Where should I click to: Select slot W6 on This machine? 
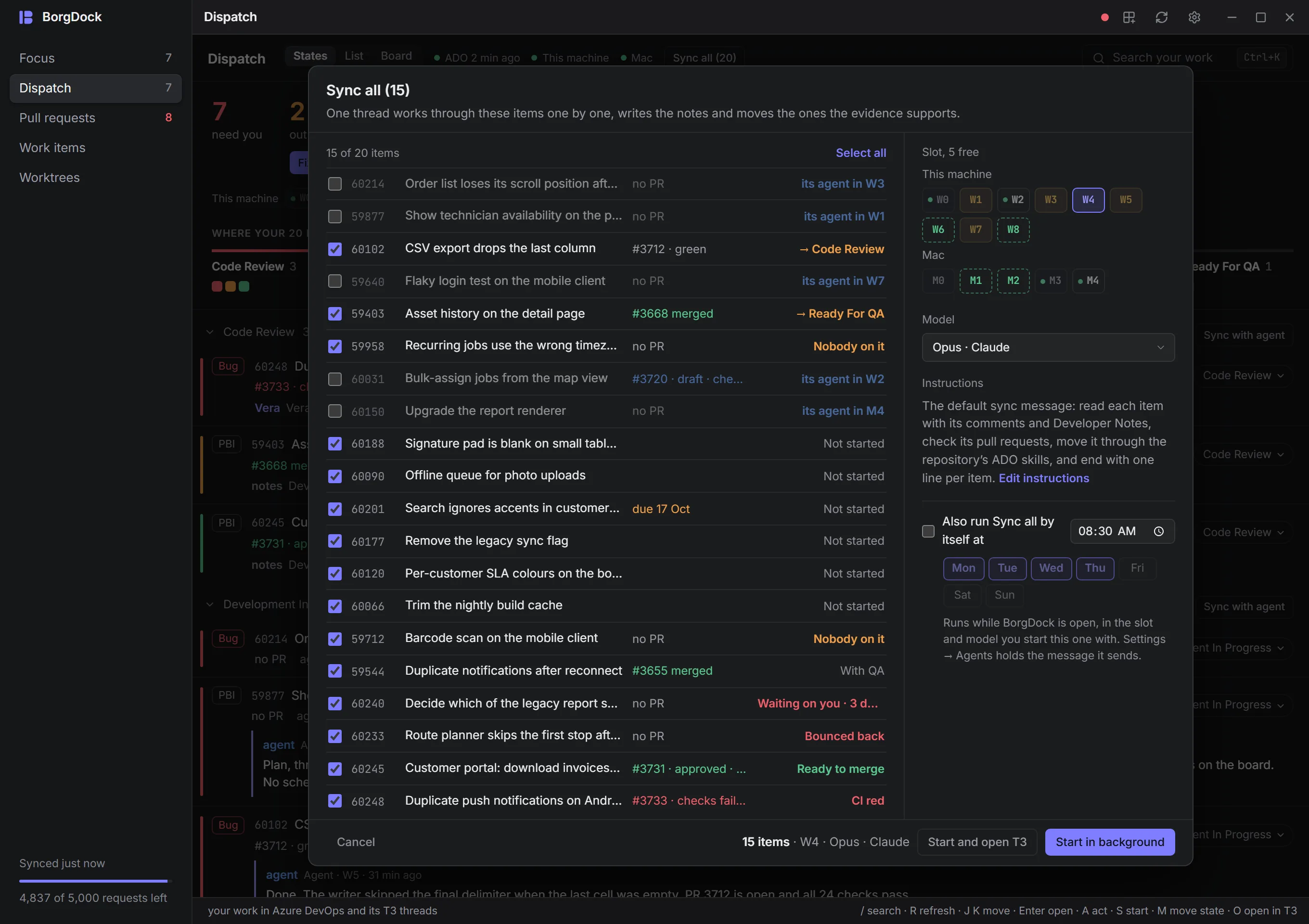point(938,230)
